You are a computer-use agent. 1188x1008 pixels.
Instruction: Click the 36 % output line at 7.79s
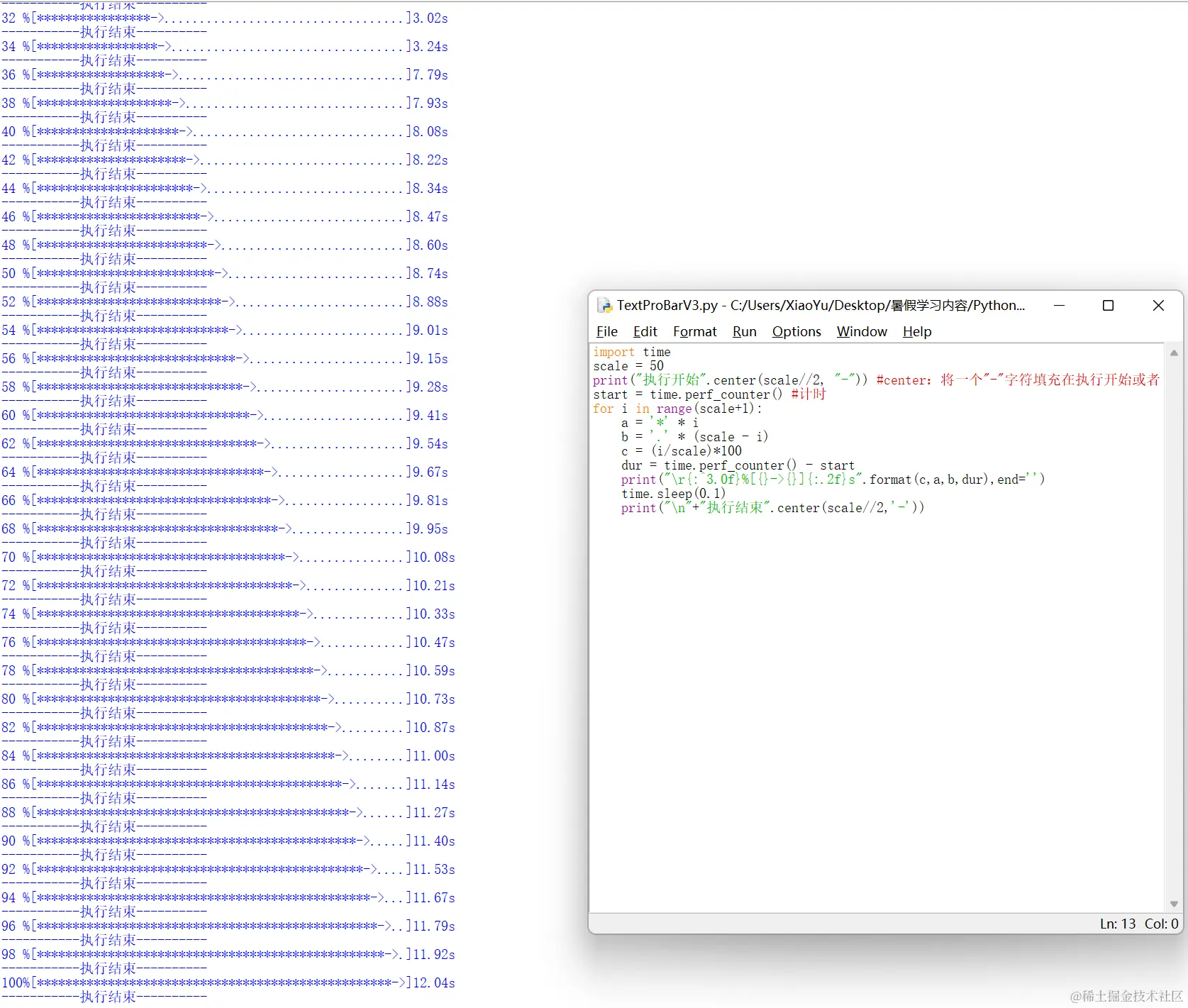point(224,74)
